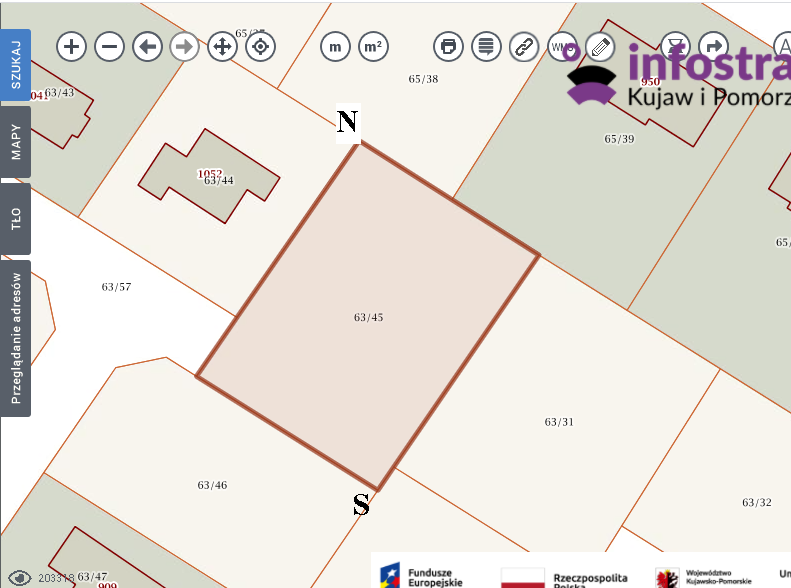Copy map link via chain icon
This screenshot has width=791, height=588.
pos(524,46)
